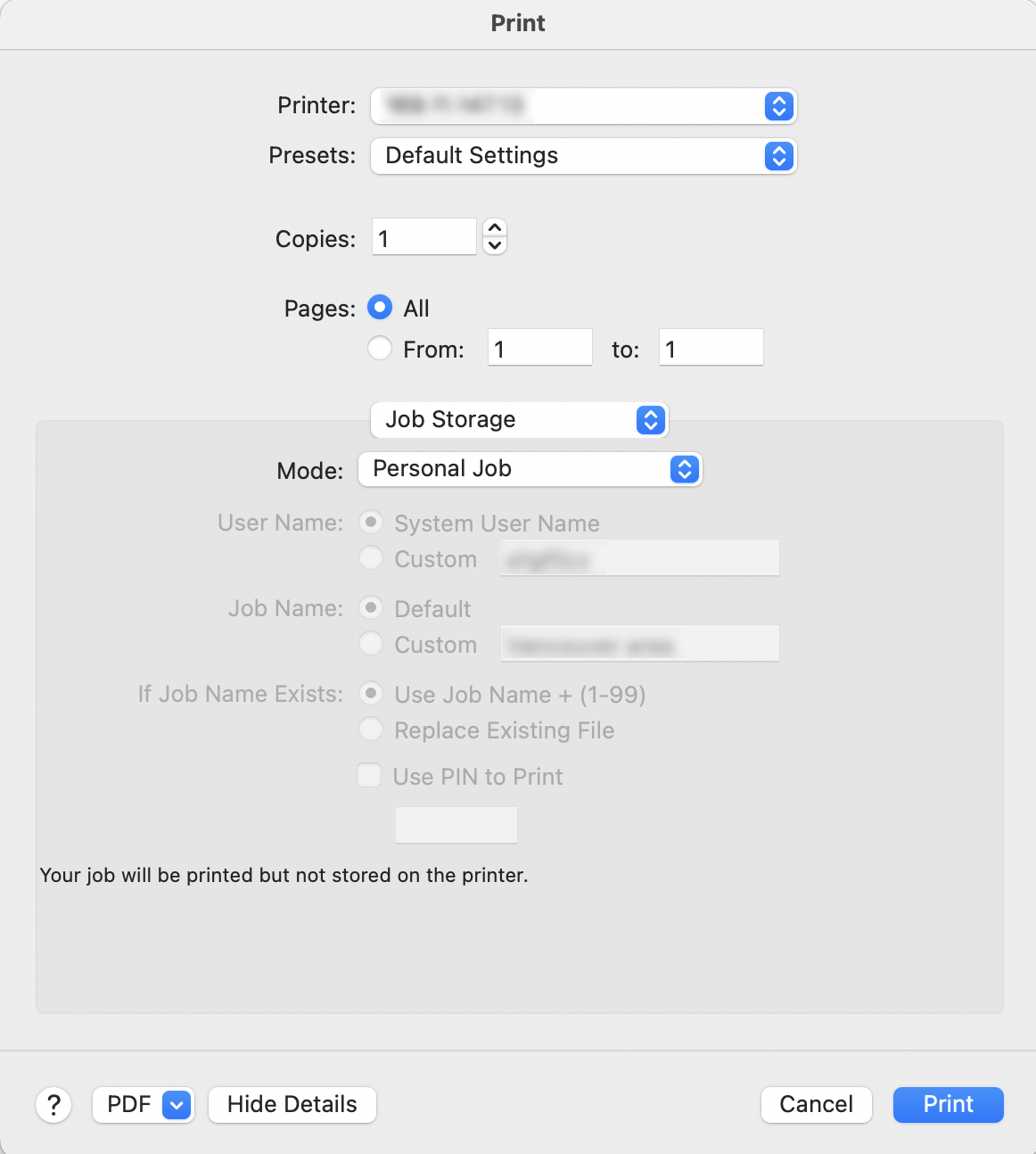The image size is (1036, 1154).
Task: Click Hide Details button
Action: pyautogui.click(x=292, y=1105)
